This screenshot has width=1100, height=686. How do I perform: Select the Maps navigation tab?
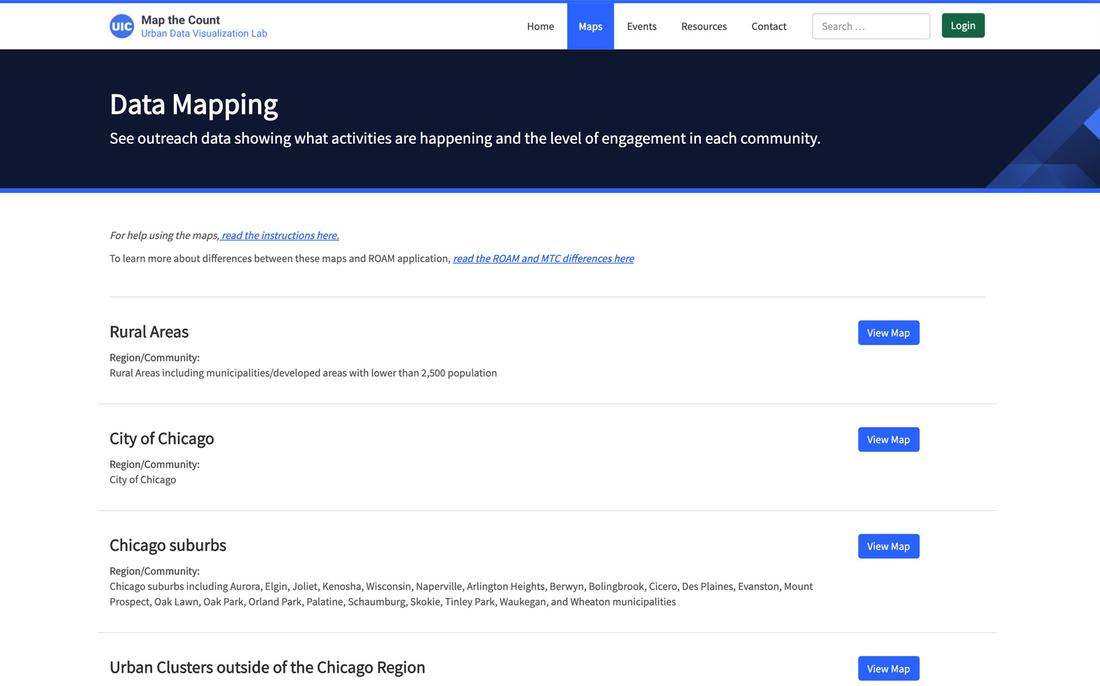tap(590, 26)
